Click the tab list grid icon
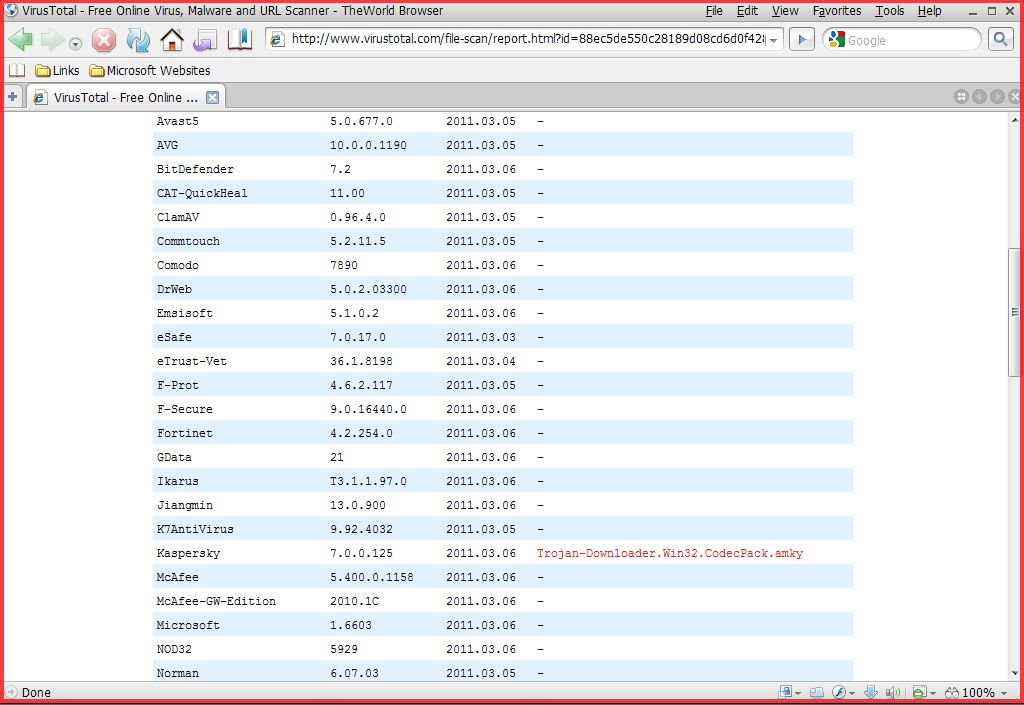This screenshot has width=1024, height=705. click(961, 97)
